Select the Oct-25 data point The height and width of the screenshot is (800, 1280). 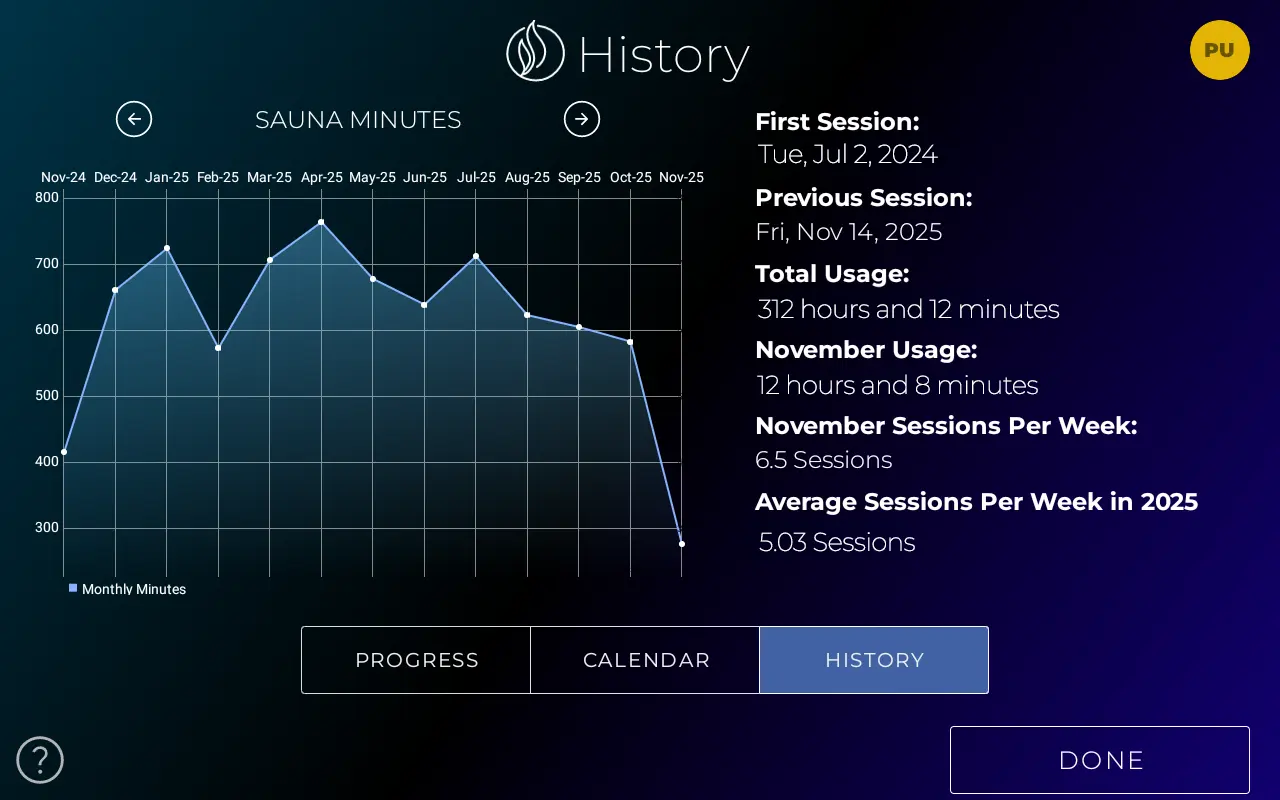tap(630, 342)
